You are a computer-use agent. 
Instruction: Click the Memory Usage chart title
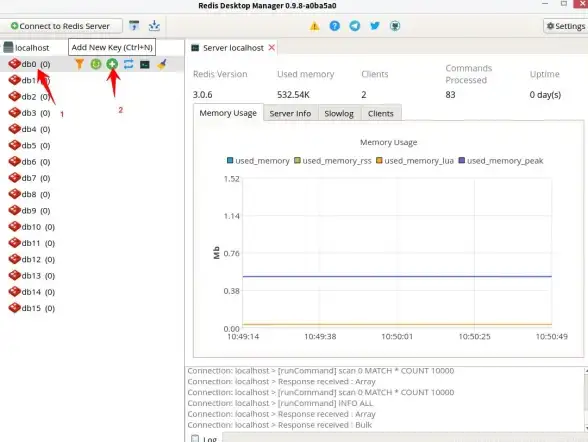click(388, 142)
